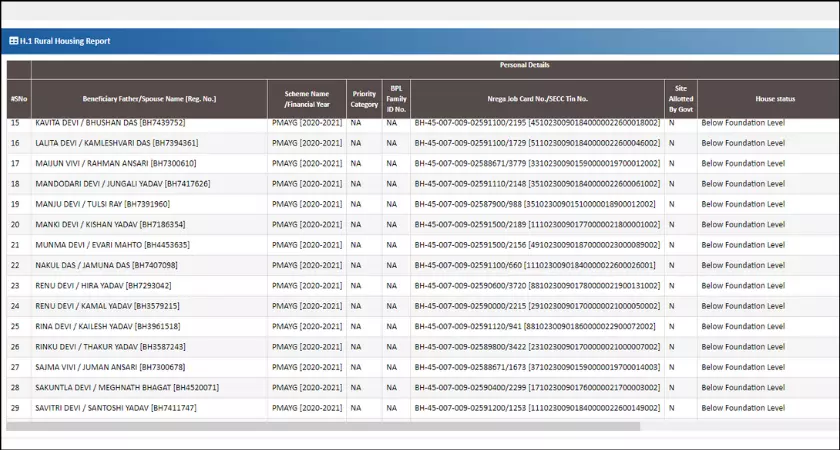Click BPL Family ID NA in row 26
Viewport: 840px width, 450px height.
[392, 347]
